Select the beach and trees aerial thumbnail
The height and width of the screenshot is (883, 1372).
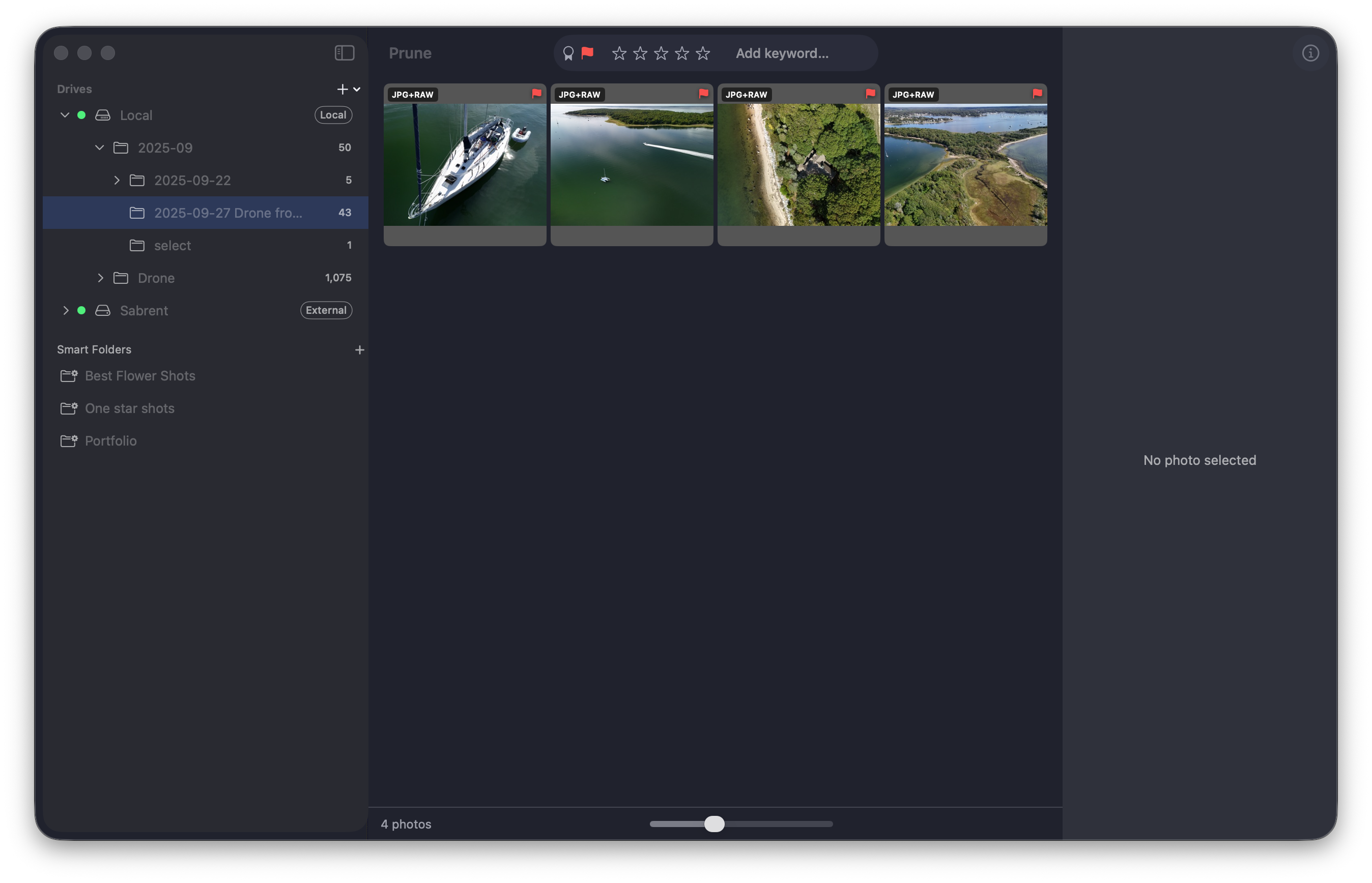(x=798, y=165)
